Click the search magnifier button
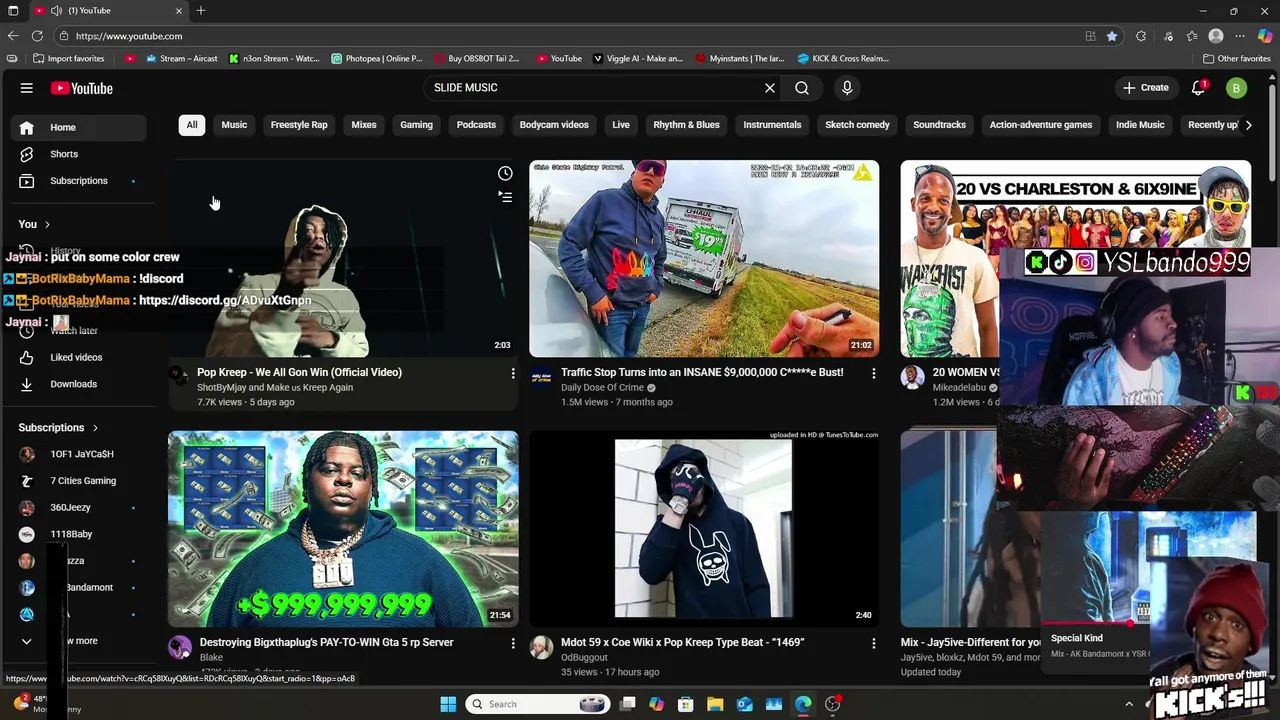1280x720 pixels. [802, 88]
